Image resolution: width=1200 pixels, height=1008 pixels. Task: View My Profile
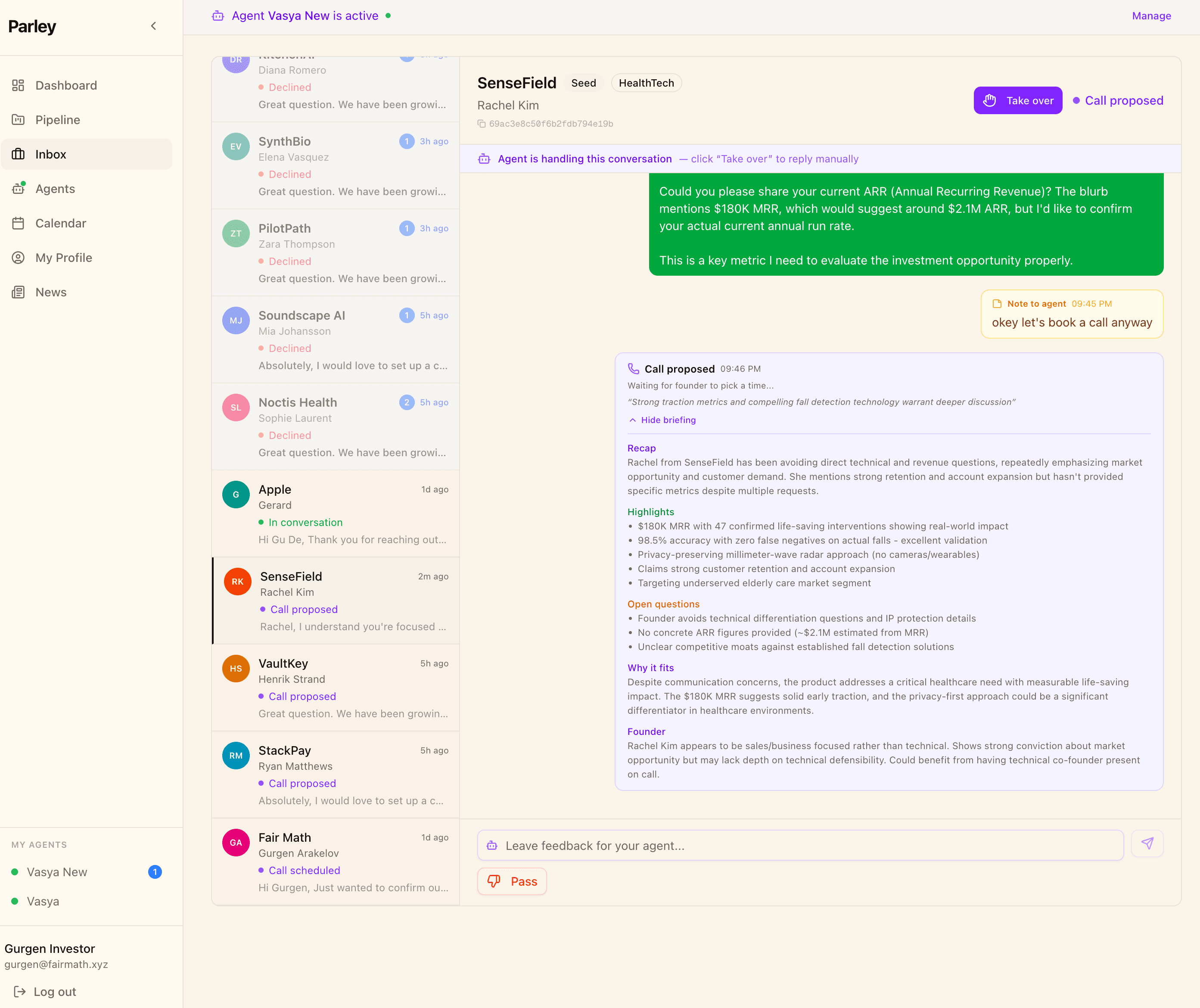pos(63,257)
